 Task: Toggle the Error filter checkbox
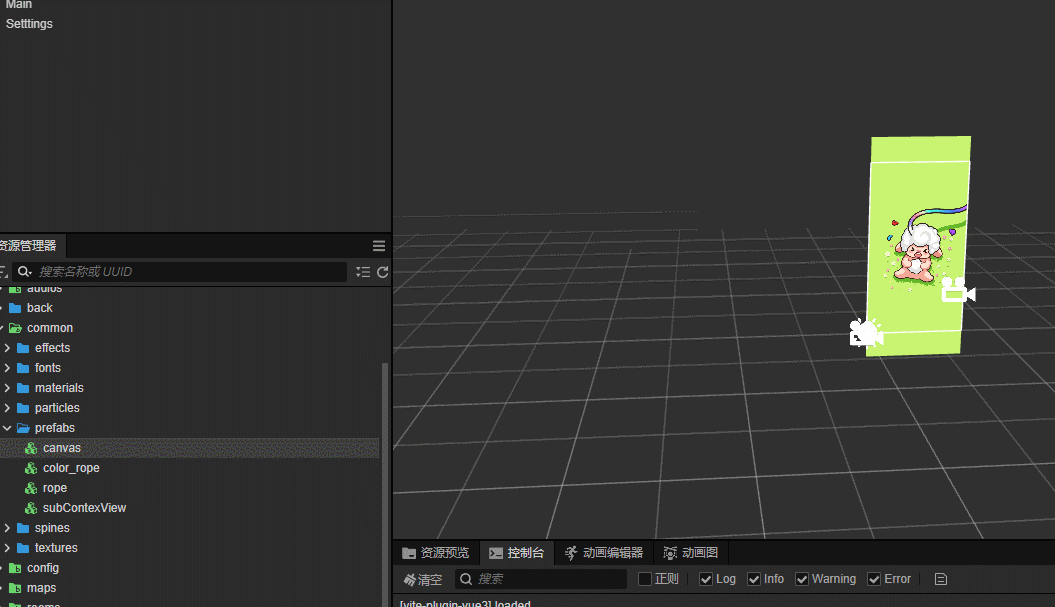click(874, 579)
